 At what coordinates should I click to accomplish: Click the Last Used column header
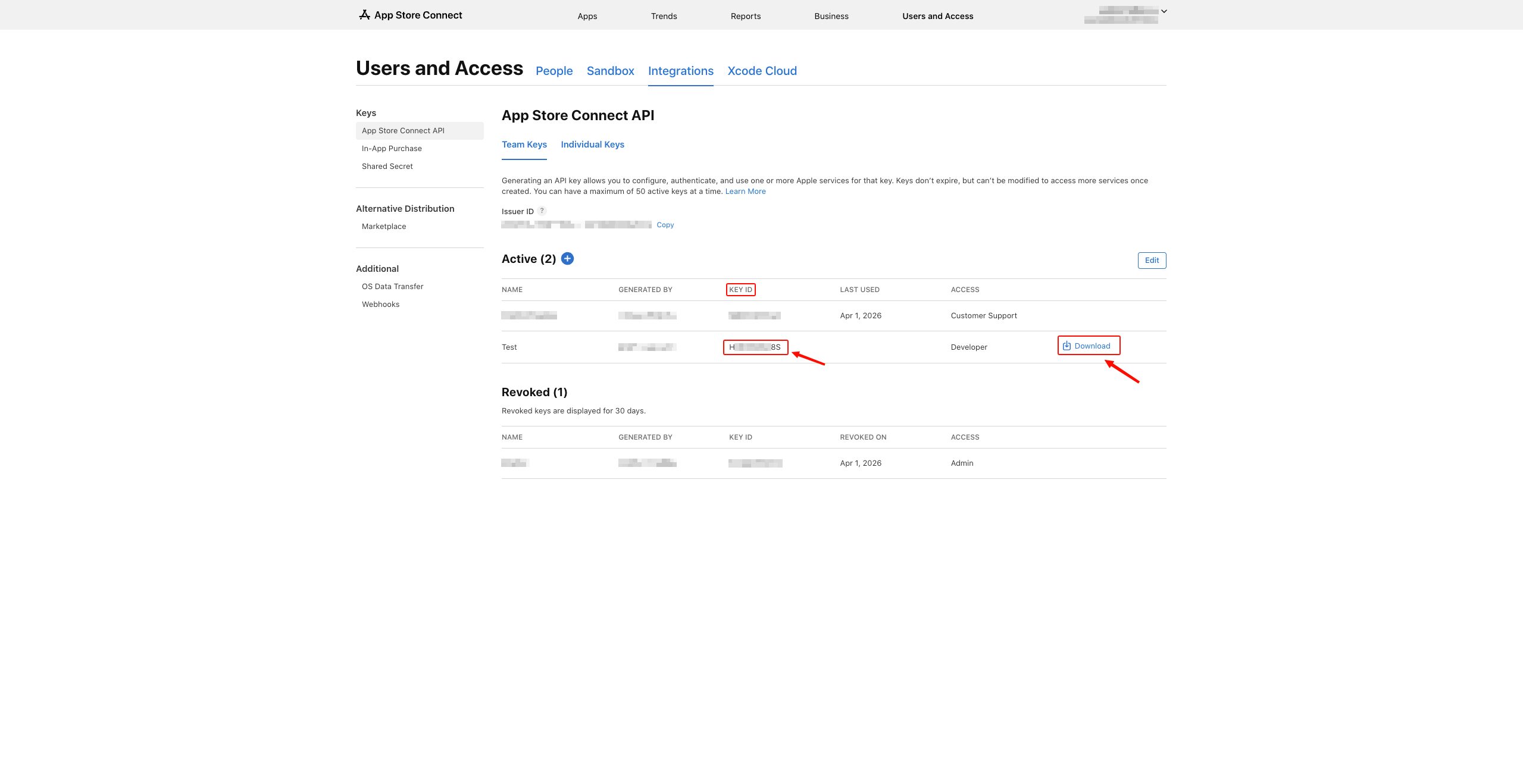click(860, 290)
